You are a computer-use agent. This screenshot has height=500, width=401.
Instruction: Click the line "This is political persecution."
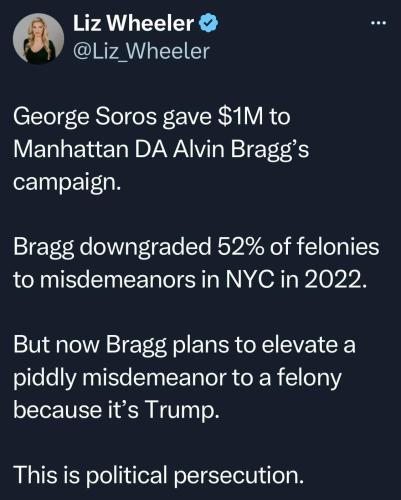pyautogui.click(x=159, y=475)
